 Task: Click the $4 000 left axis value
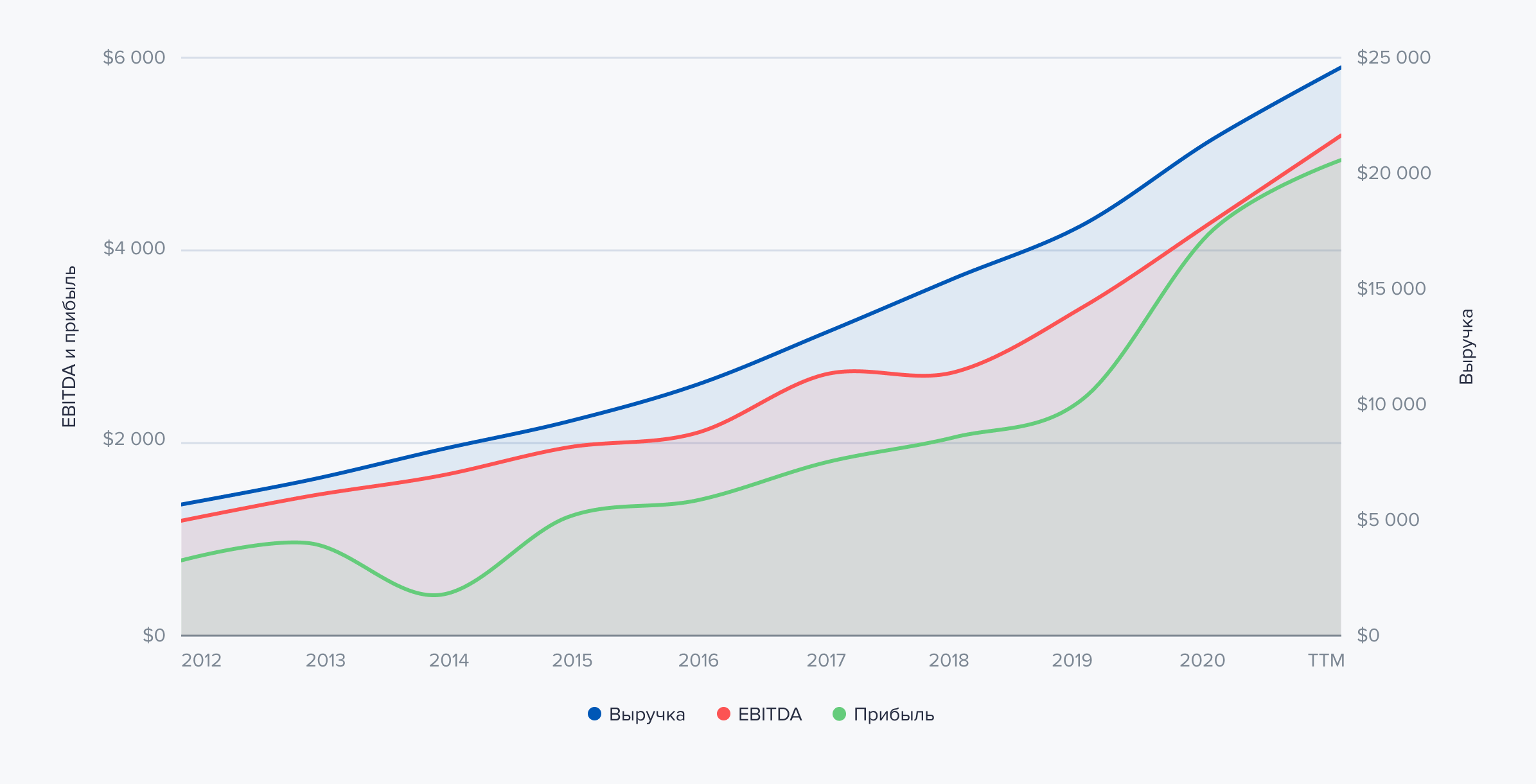click(134, 248)
